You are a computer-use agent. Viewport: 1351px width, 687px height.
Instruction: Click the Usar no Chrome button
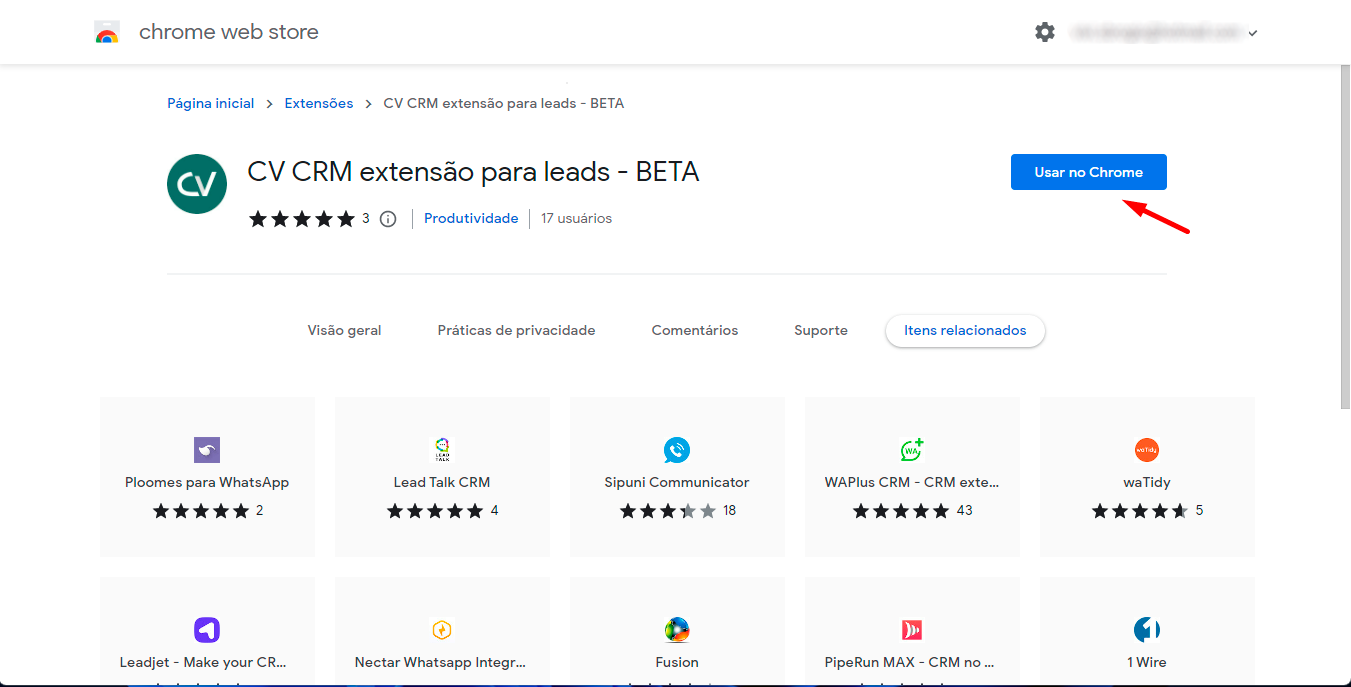tap(1088, 172)
